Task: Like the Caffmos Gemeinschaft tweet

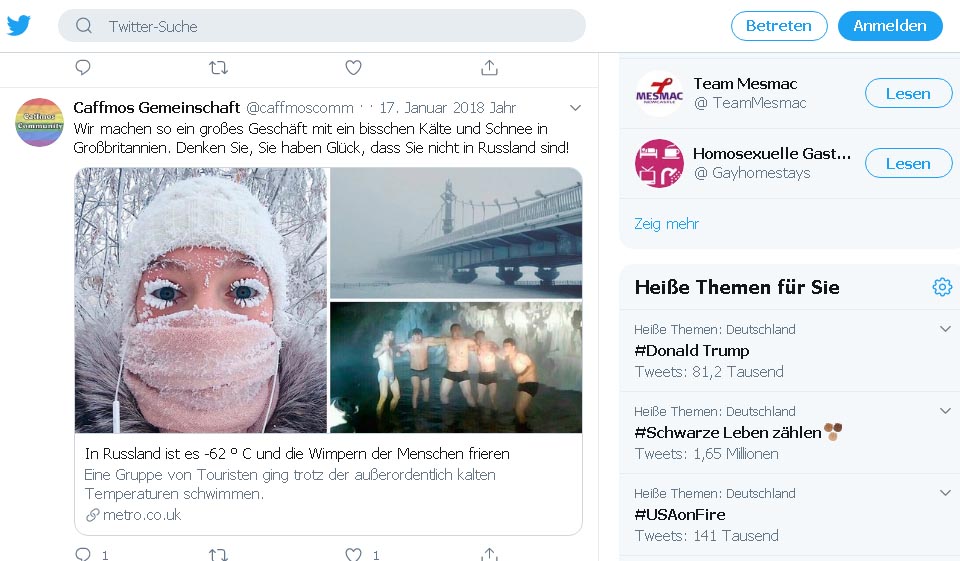Action: pyautogui.click(x=353, y=553)
